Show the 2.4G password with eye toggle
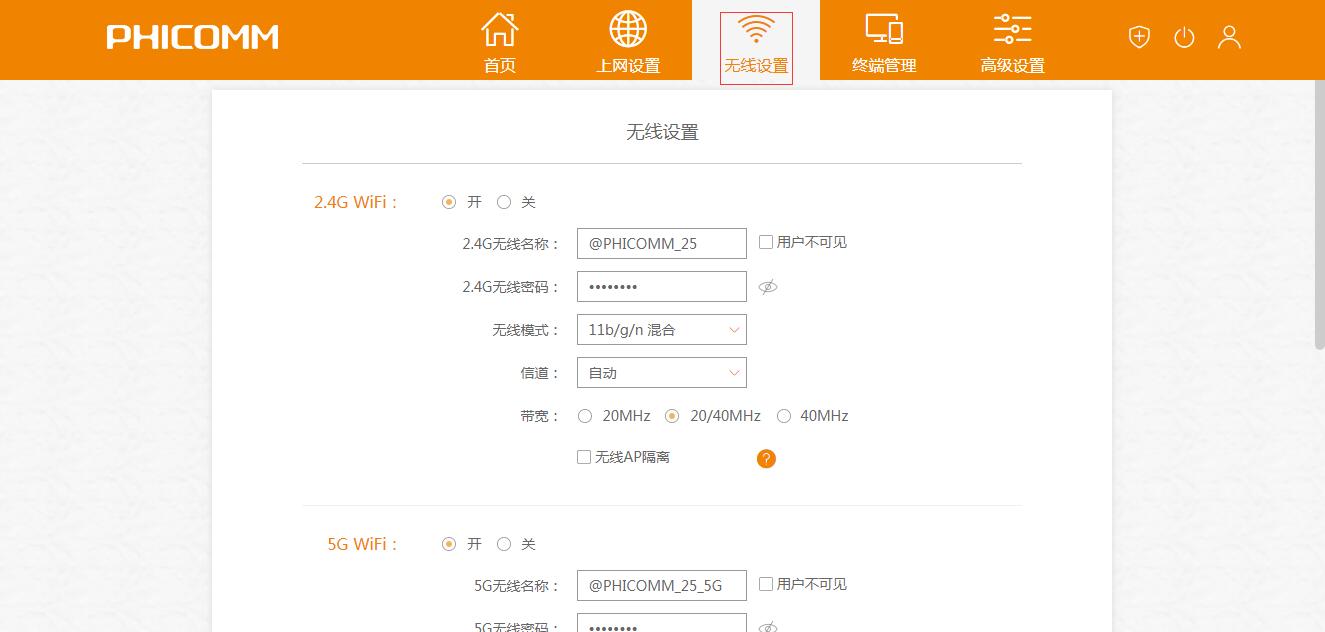1325x632 pixels. (768, 286)
